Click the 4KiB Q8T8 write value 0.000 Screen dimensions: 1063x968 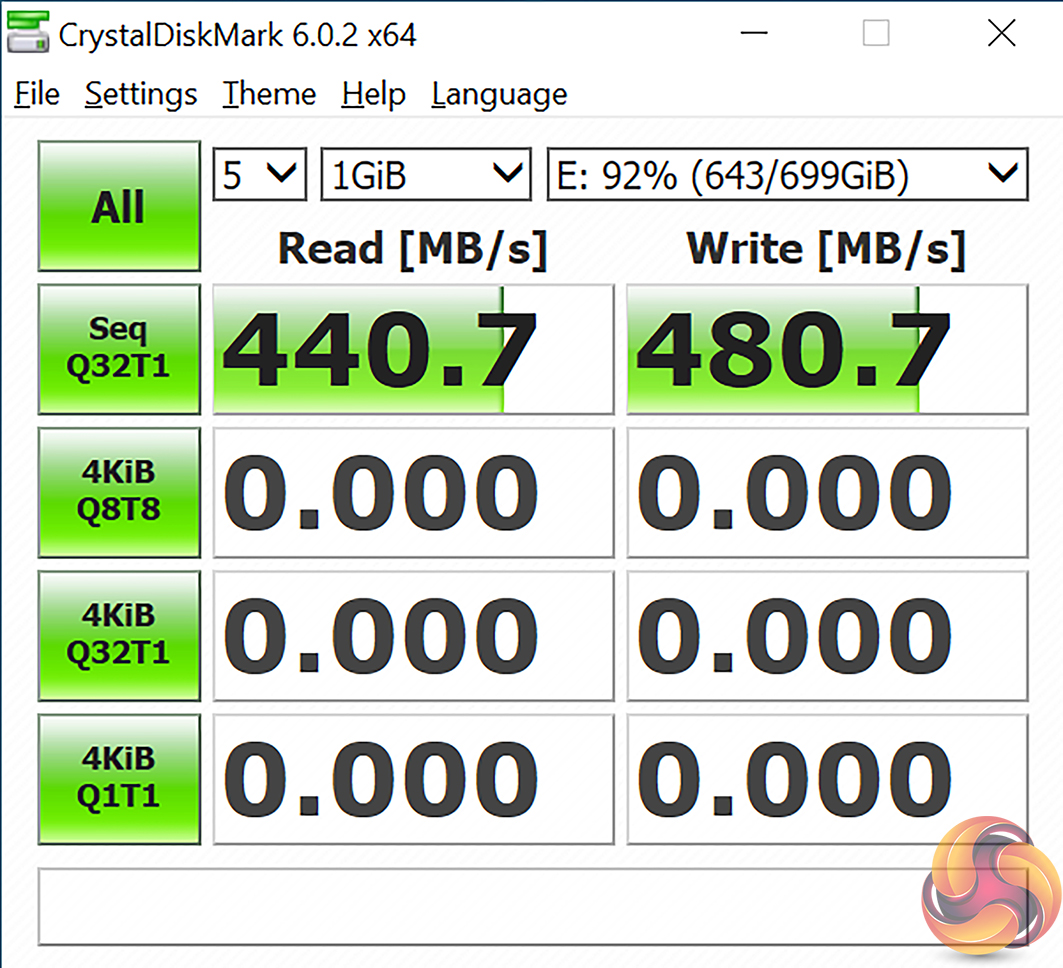point(827,493)
